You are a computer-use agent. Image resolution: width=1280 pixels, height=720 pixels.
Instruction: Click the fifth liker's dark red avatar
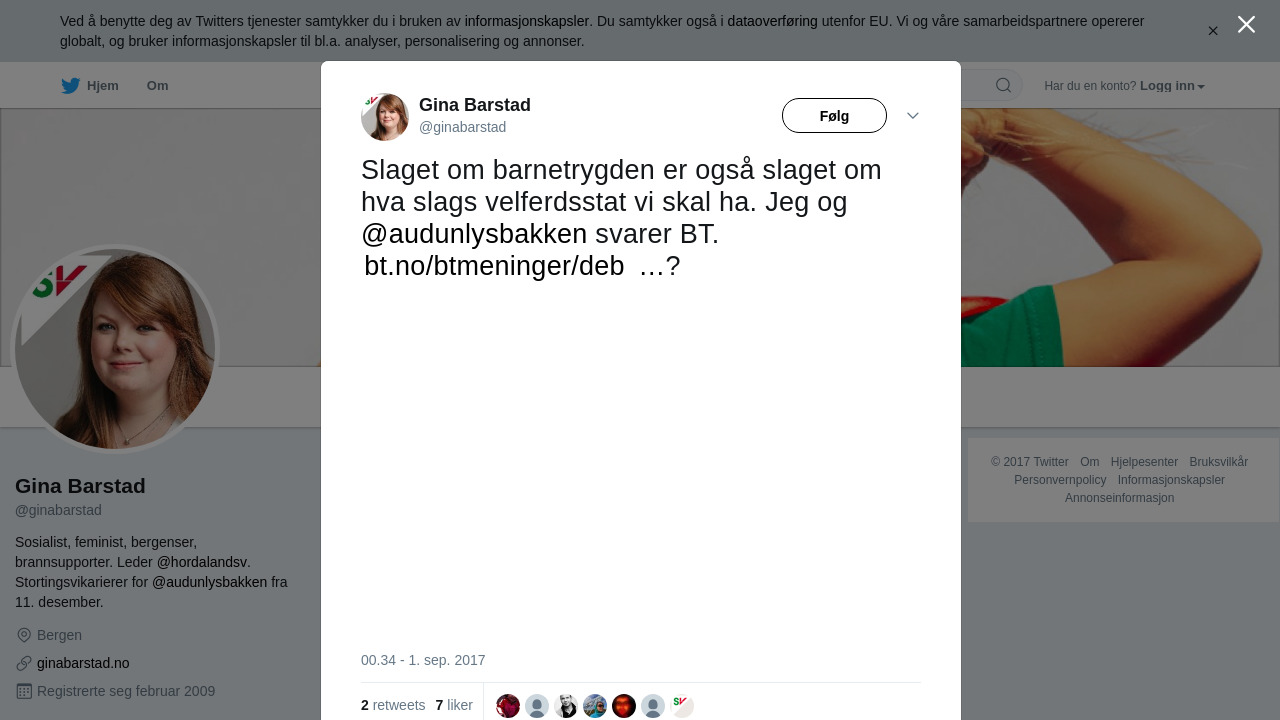pos(624,706)
